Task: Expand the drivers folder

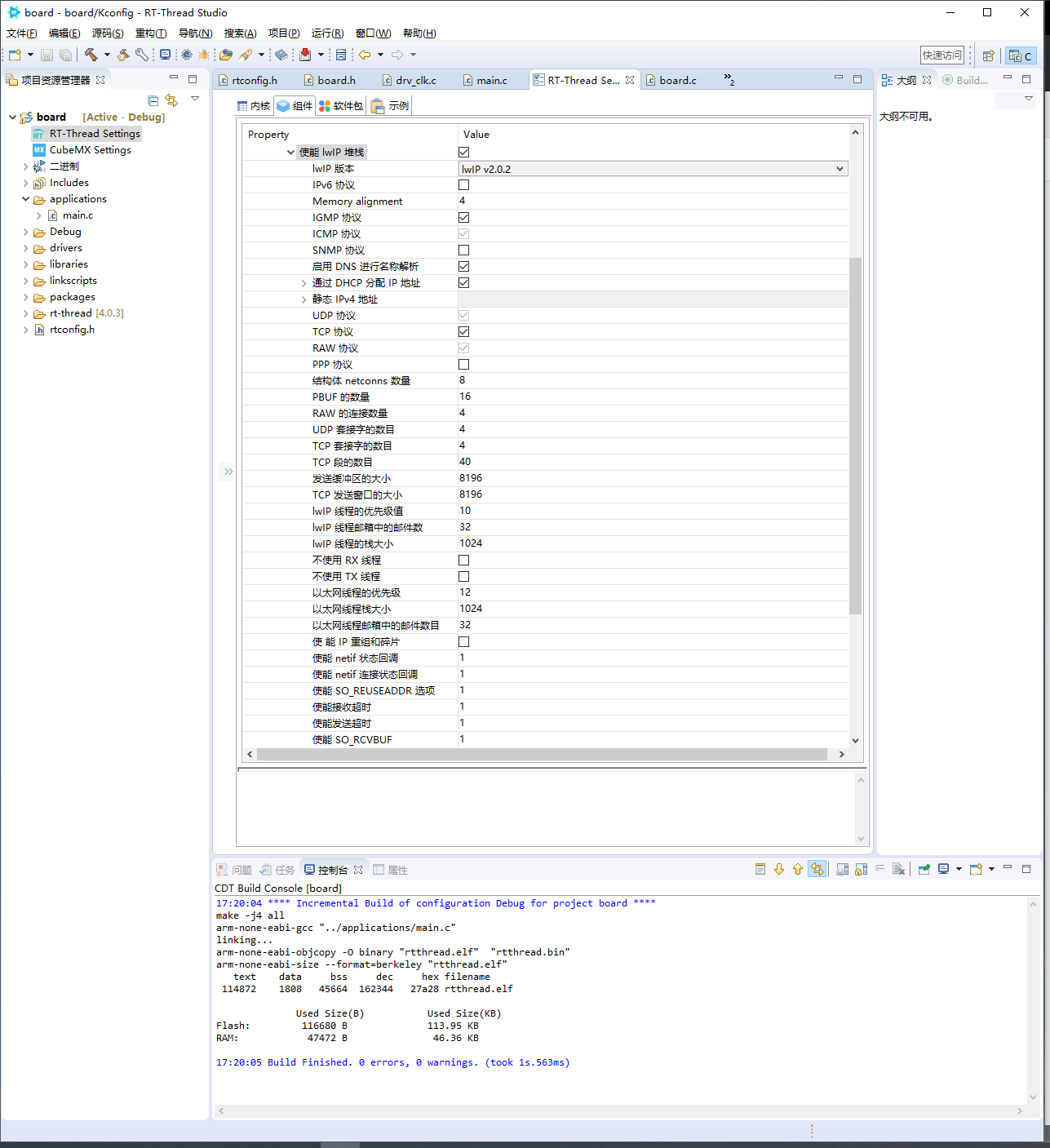Action: [x=26, y=248]
